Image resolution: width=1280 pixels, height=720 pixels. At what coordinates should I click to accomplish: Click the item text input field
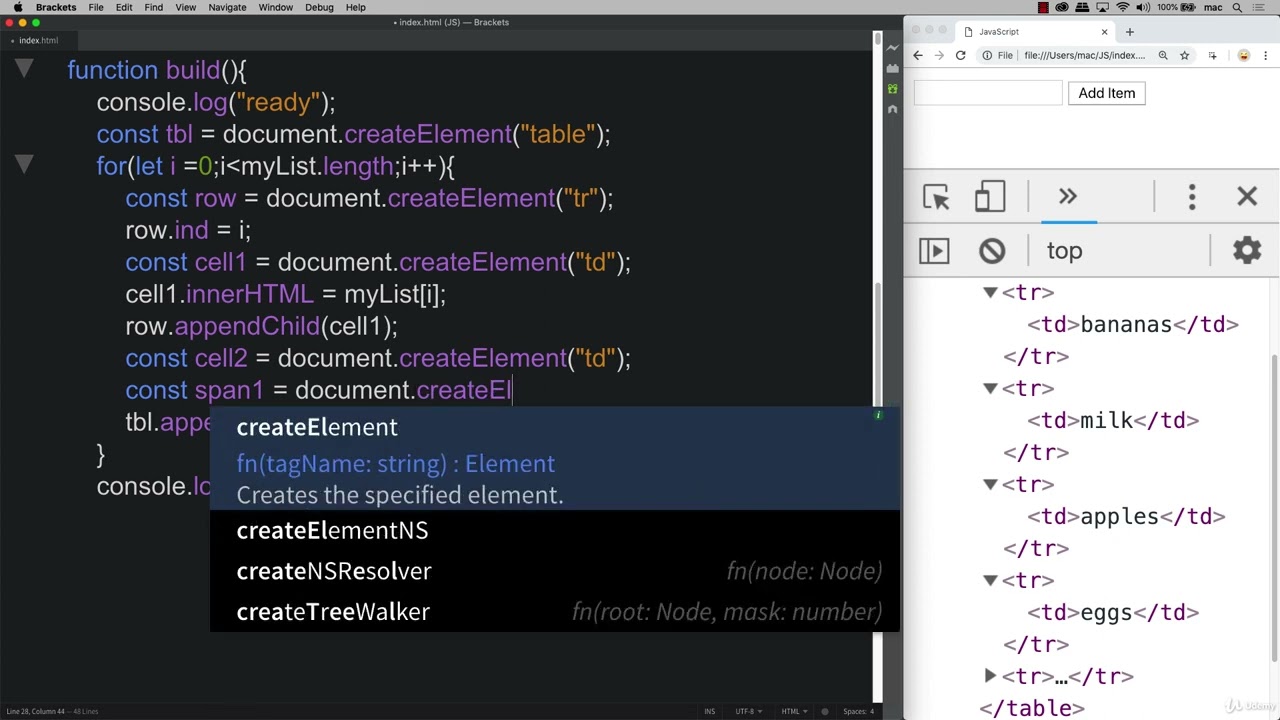point(988,93)
